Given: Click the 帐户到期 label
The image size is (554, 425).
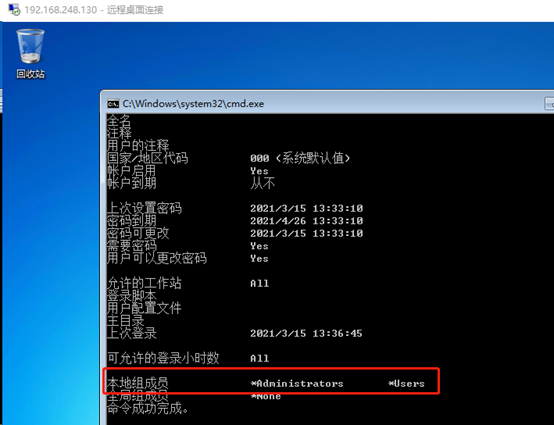Looking at the screenshot, I should pos(132,183).
